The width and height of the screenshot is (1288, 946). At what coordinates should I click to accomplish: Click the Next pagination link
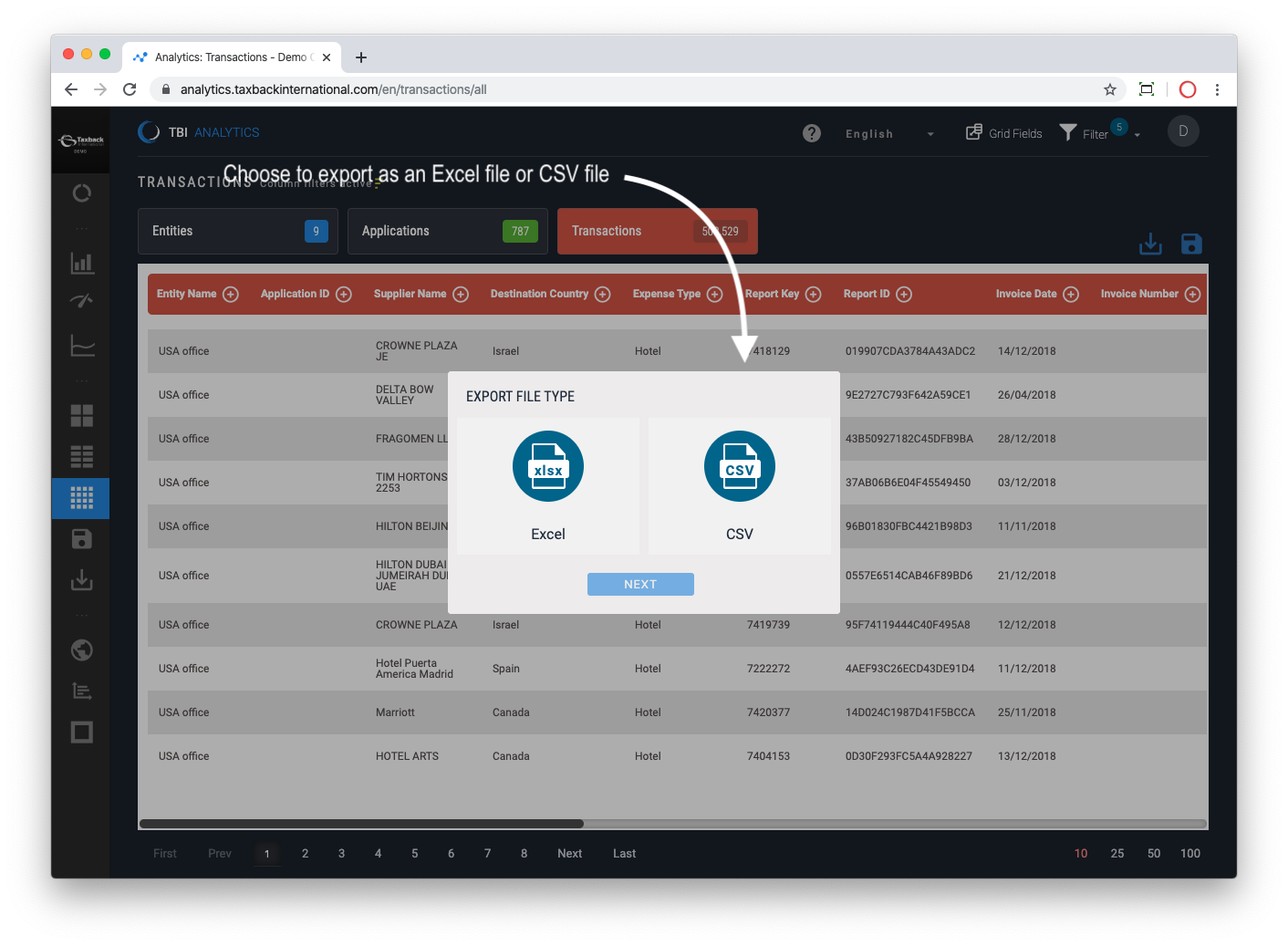(x=570, y=854)
